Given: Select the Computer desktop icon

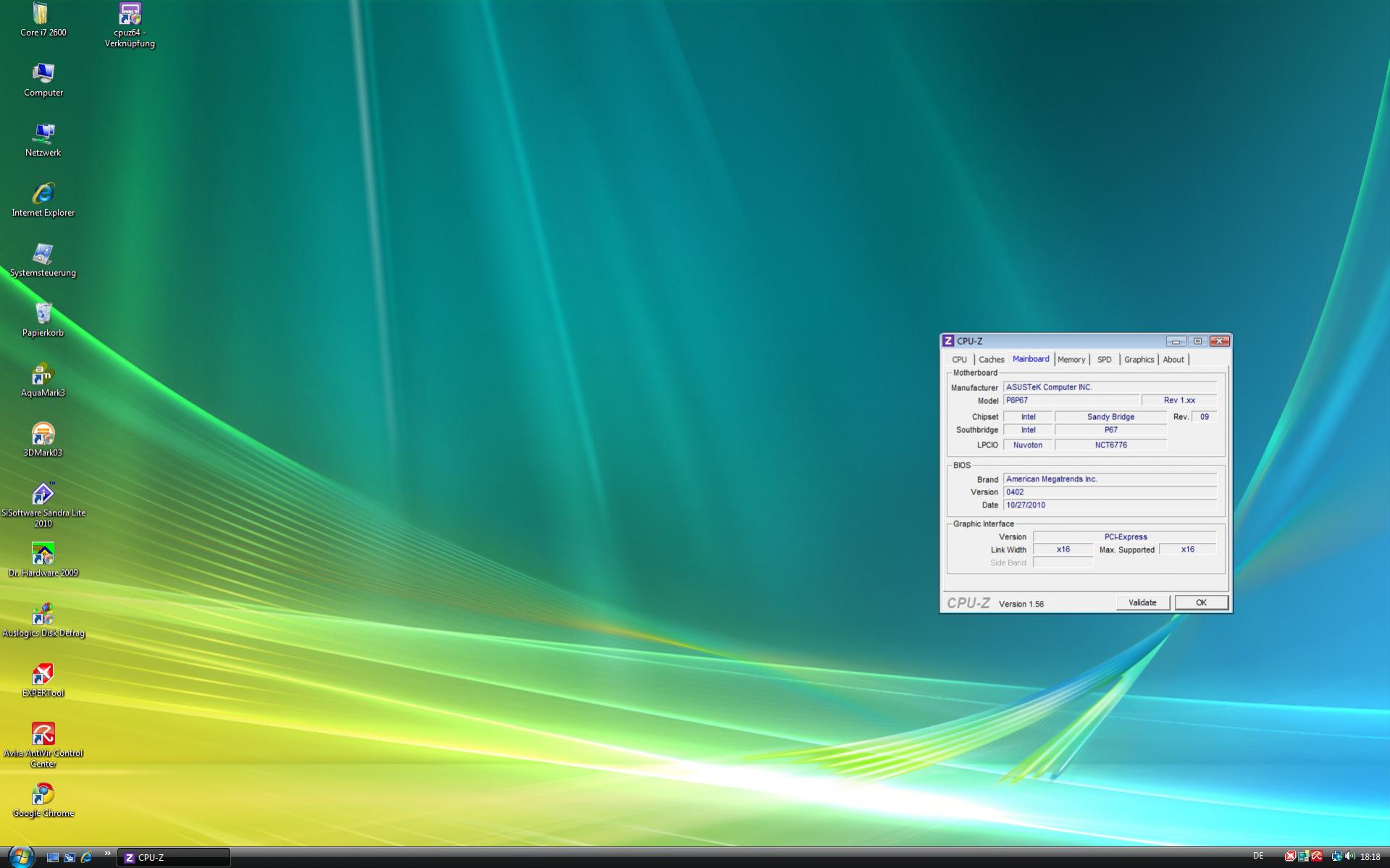Looking at the screenshot, I should [x=43, y=80].
